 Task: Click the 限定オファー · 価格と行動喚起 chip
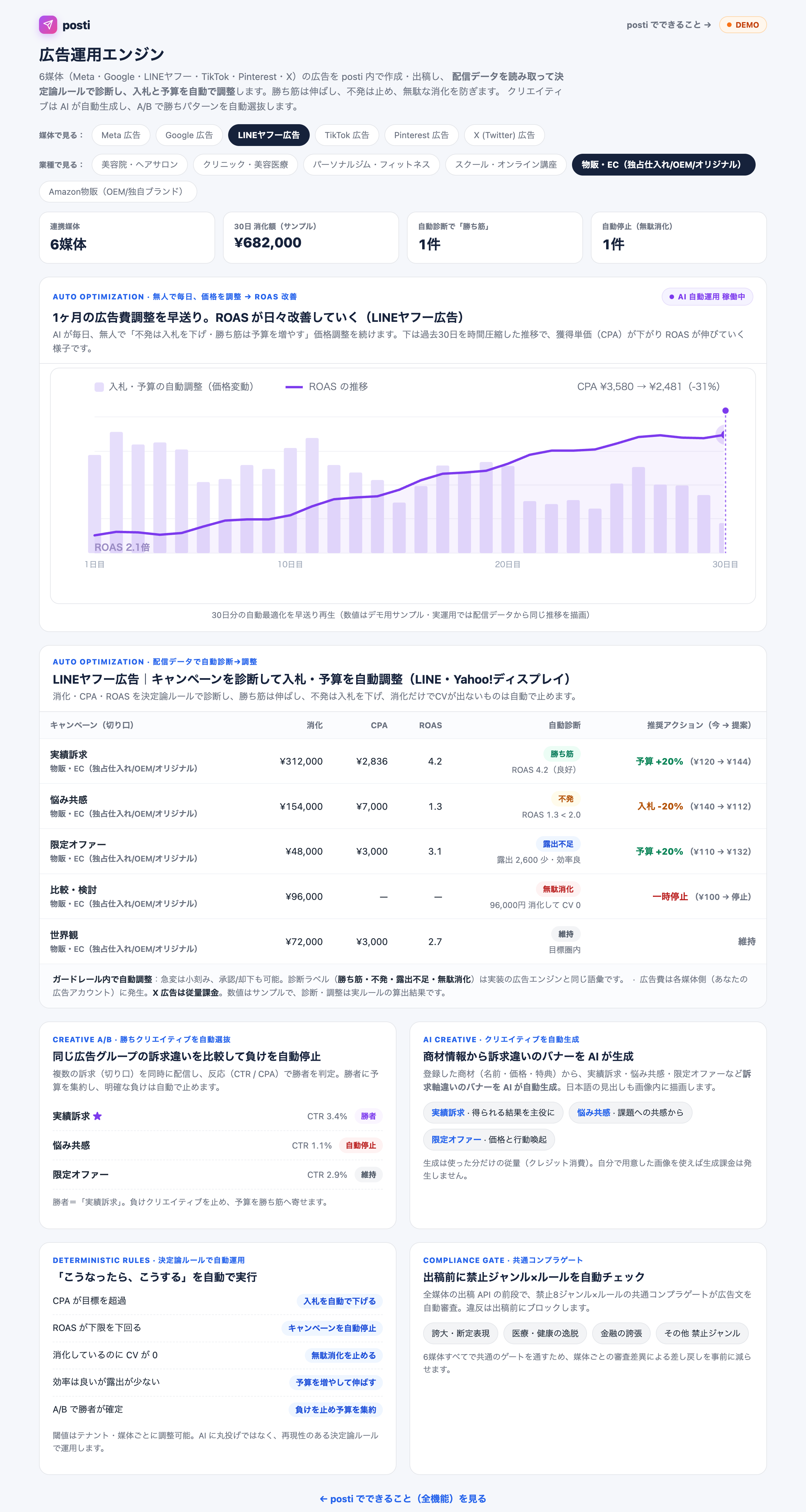[489, 1139]
